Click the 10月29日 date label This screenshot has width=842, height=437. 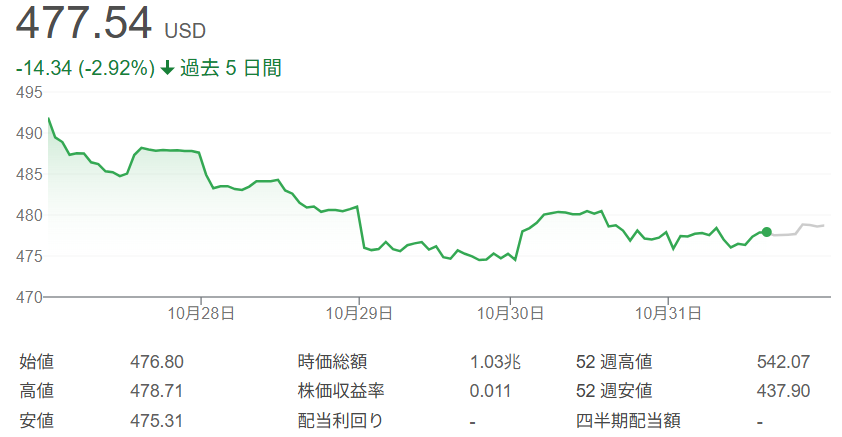coord(356,313)
